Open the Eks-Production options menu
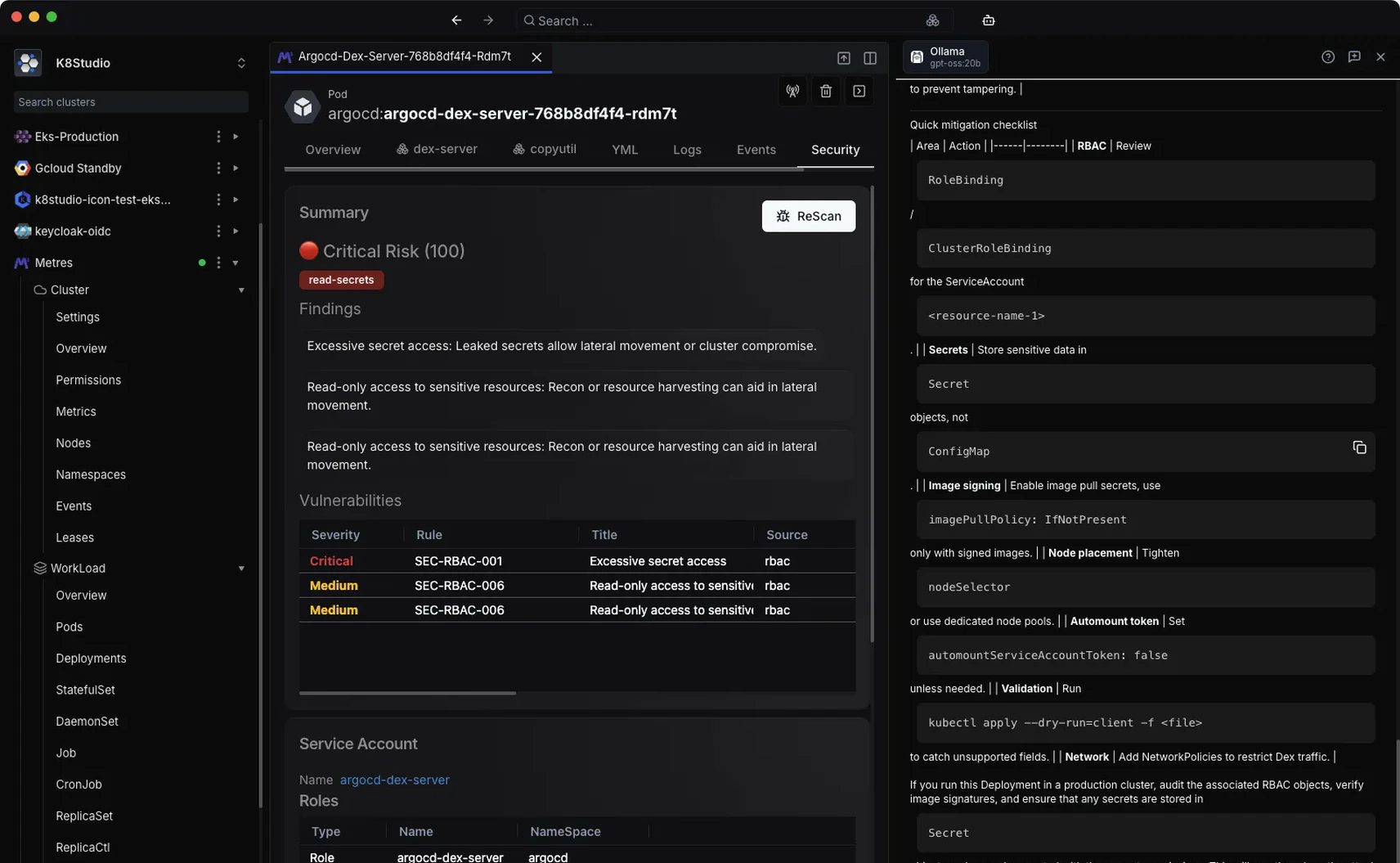 (218, 137)
